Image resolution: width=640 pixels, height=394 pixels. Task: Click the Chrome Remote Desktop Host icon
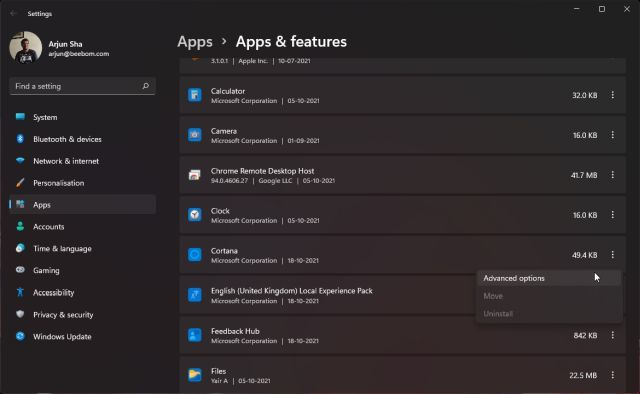click(x=195, y=175)
